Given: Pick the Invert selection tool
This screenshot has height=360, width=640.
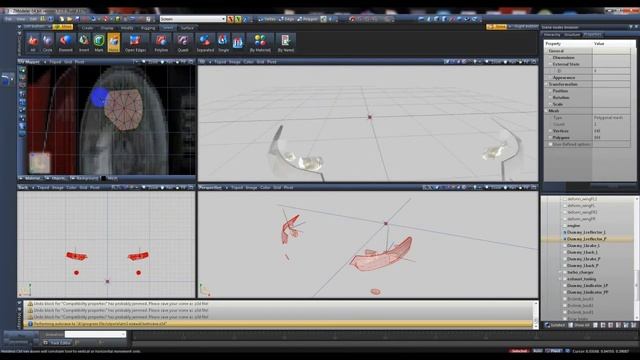Looking at the screenshot, I should coord(84,43).
